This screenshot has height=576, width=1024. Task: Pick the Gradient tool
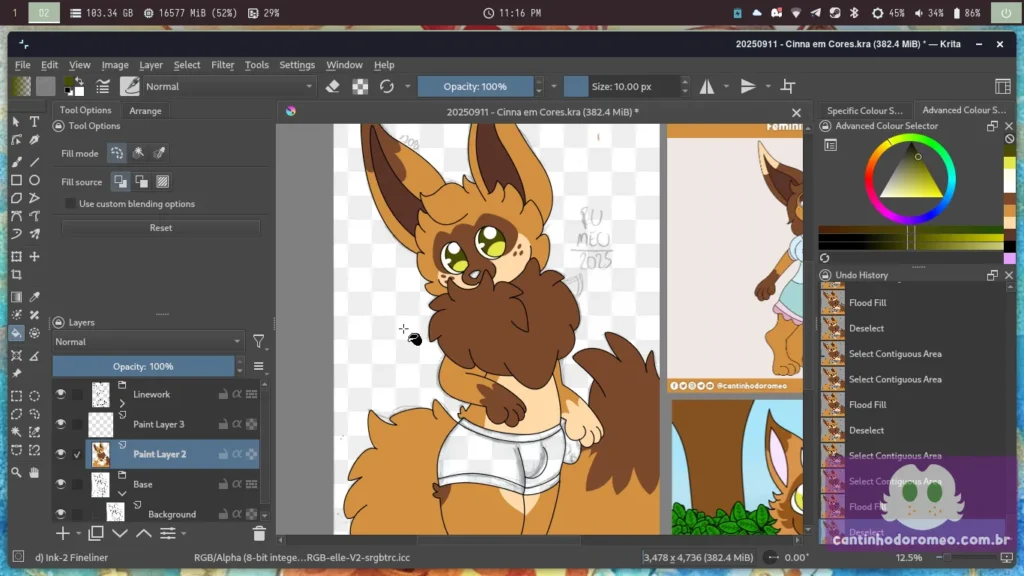[16, 297]
